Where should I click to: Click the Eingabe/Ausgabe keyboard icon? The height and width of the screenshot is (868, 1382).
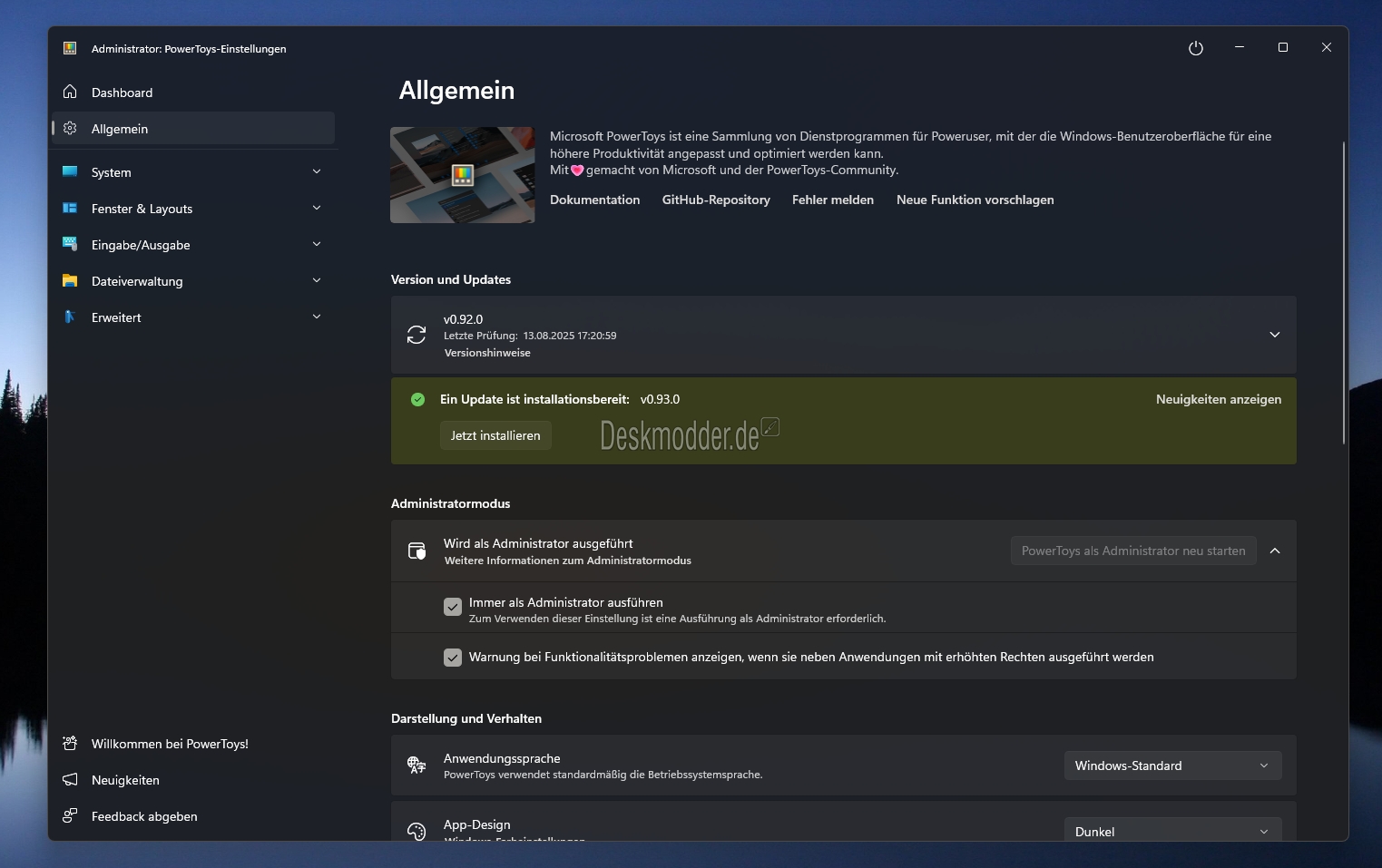70,243
